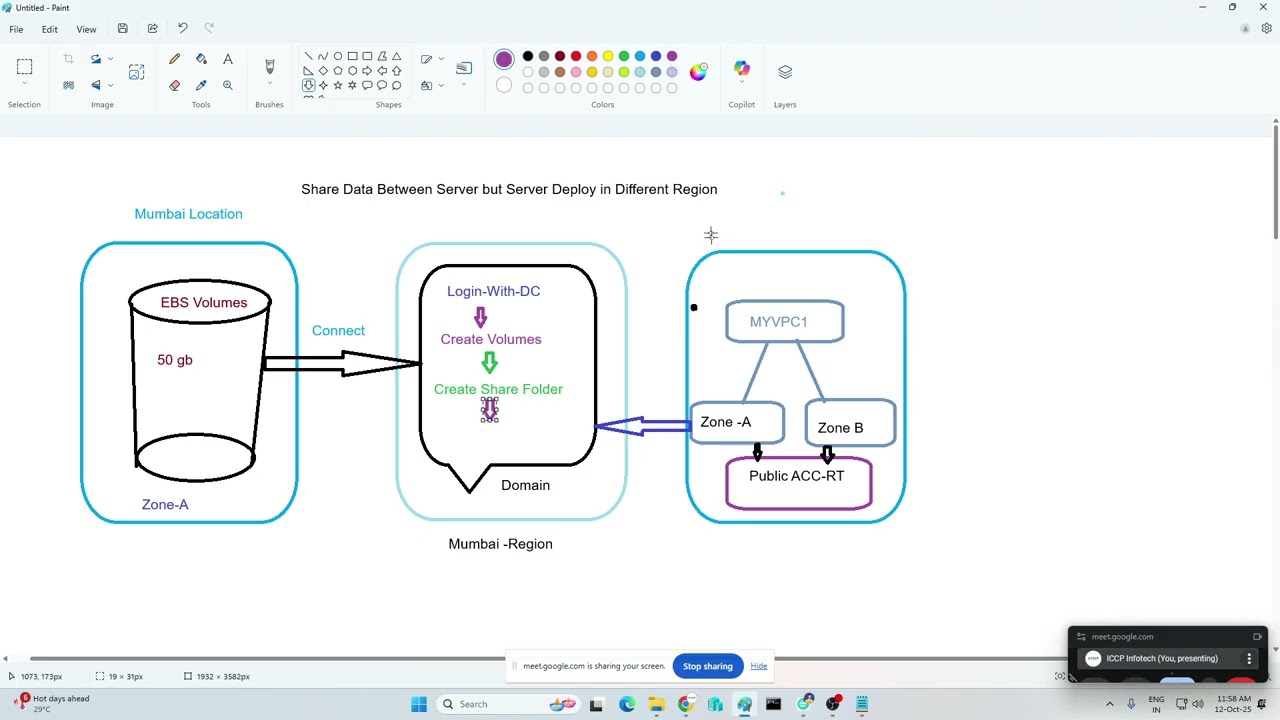The image size is (1280, 720).
Task: Click the clock showing 11:58 AM
Action: click(x=1234, y=704)
